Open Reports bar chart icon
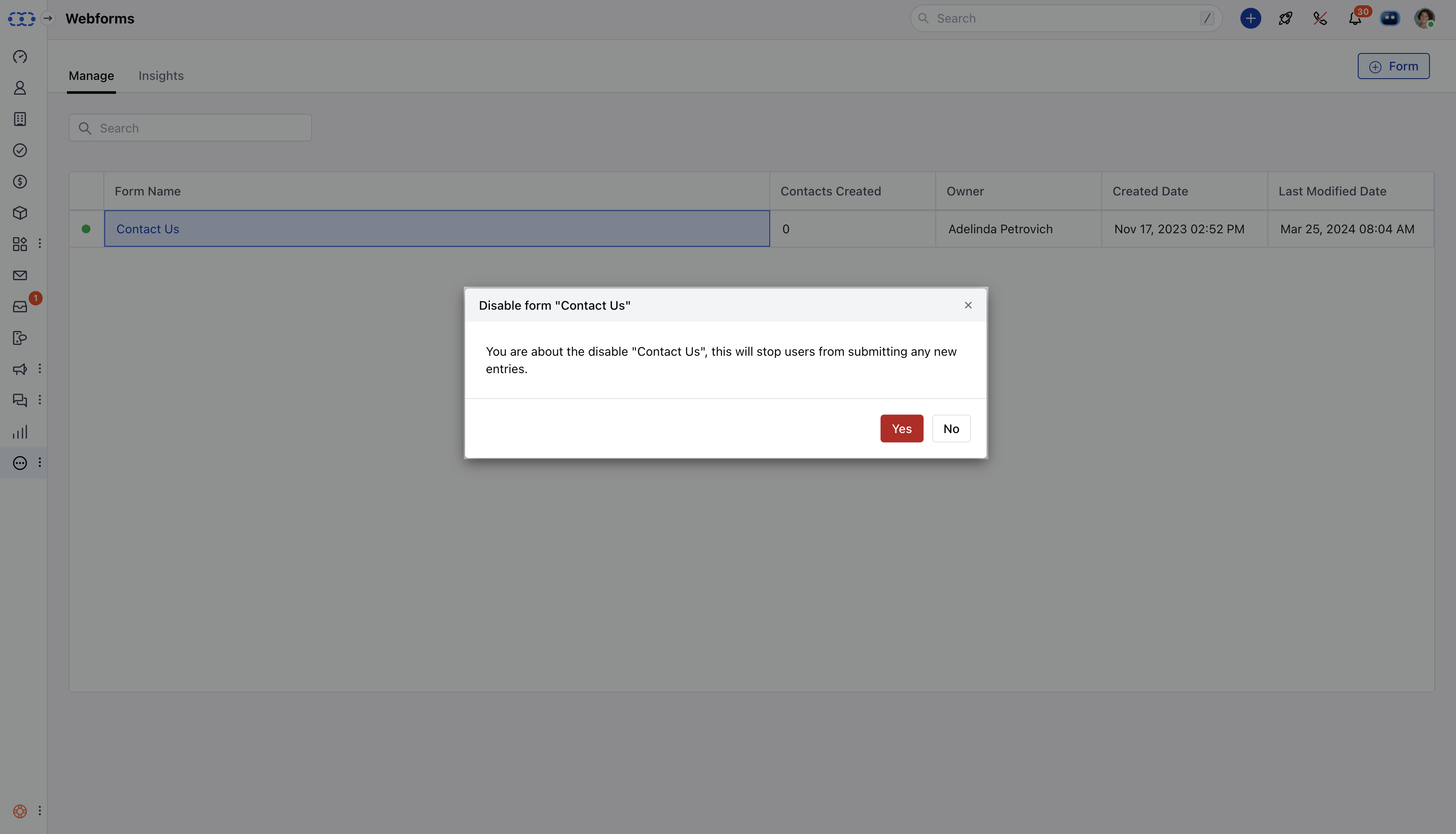The image size is (1456, 834). click(20, 432)
